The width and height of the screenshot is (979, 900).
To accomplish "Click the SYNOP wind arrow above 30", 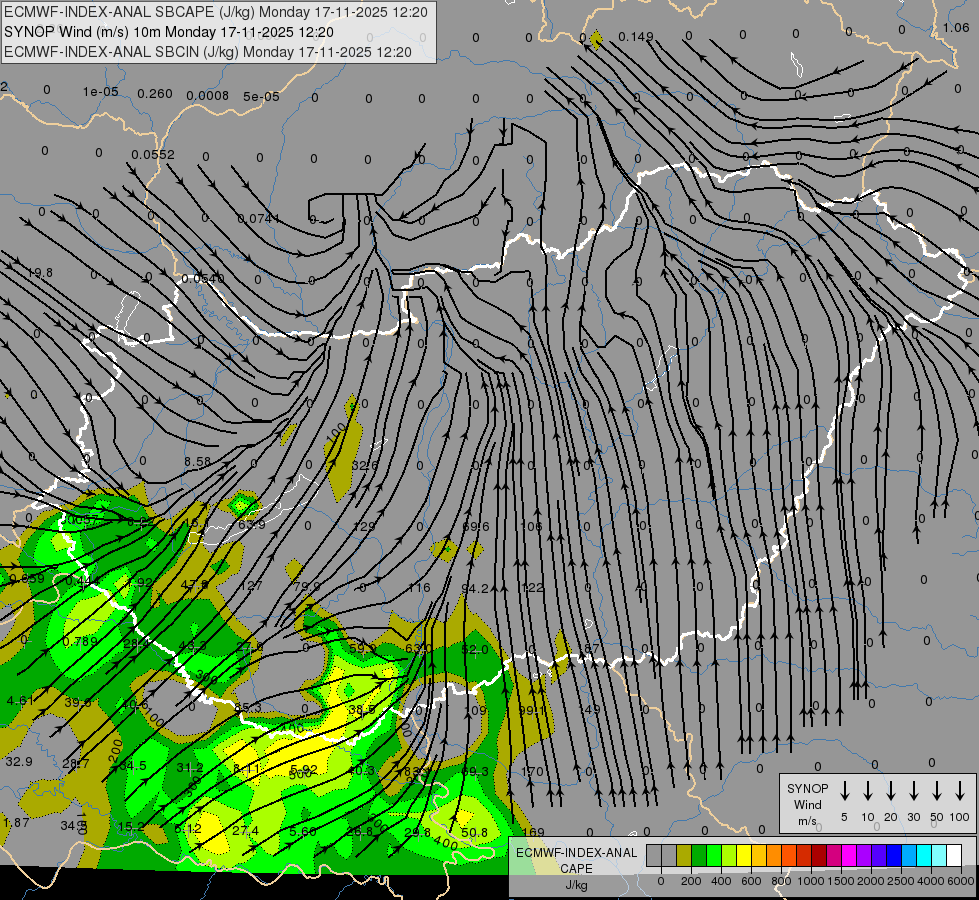I will pyautogui.click(x=913, y=791).
